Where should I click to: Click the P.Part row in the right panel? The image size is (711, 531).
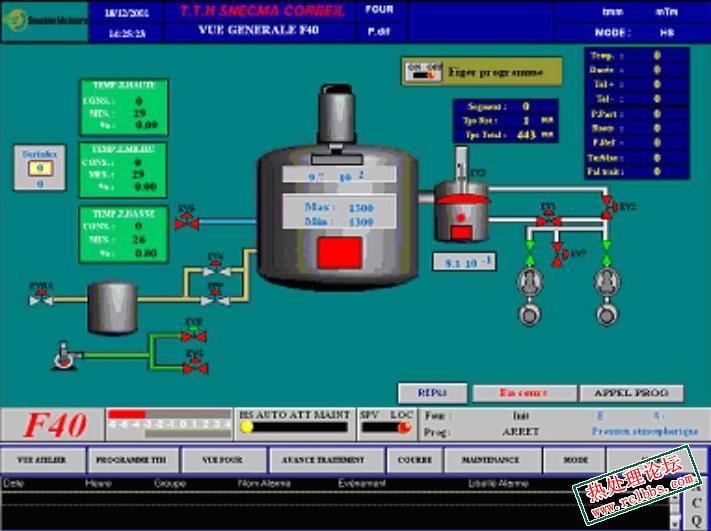tap(637, 113)
